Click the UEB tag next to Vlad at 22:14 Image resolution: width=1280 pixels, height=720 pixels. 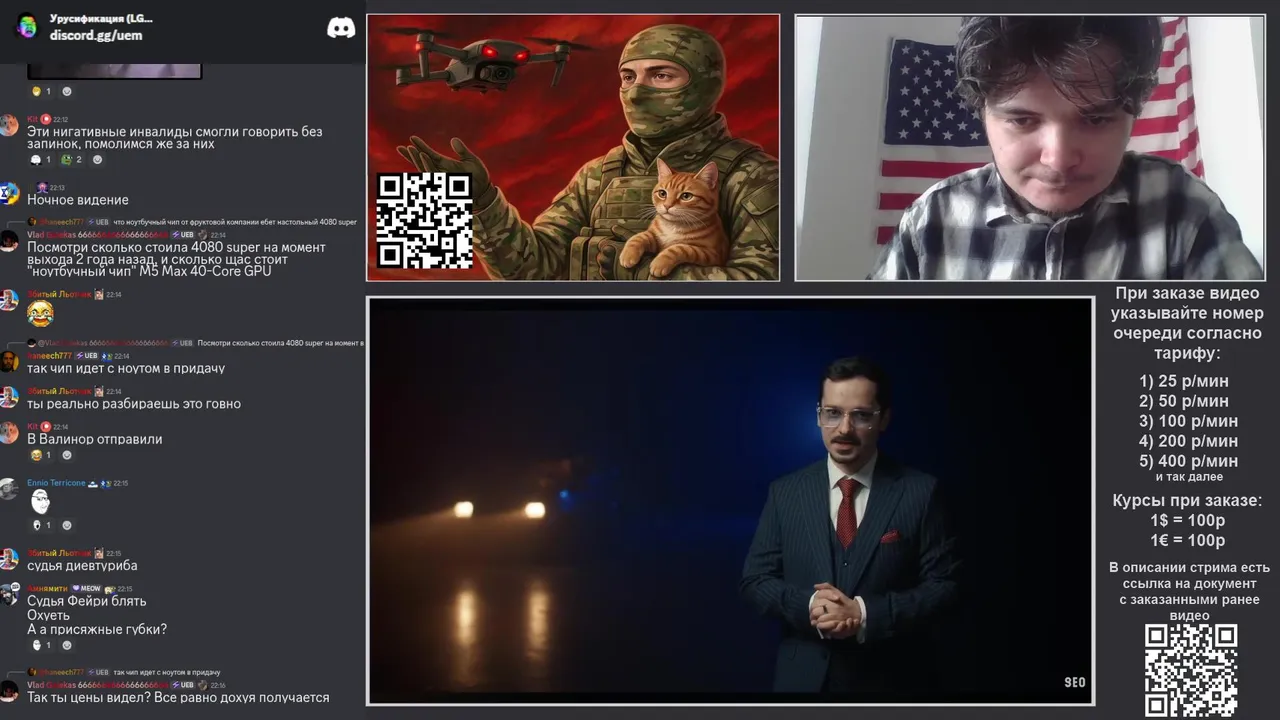pyautogui.click(x=185, y=235)
